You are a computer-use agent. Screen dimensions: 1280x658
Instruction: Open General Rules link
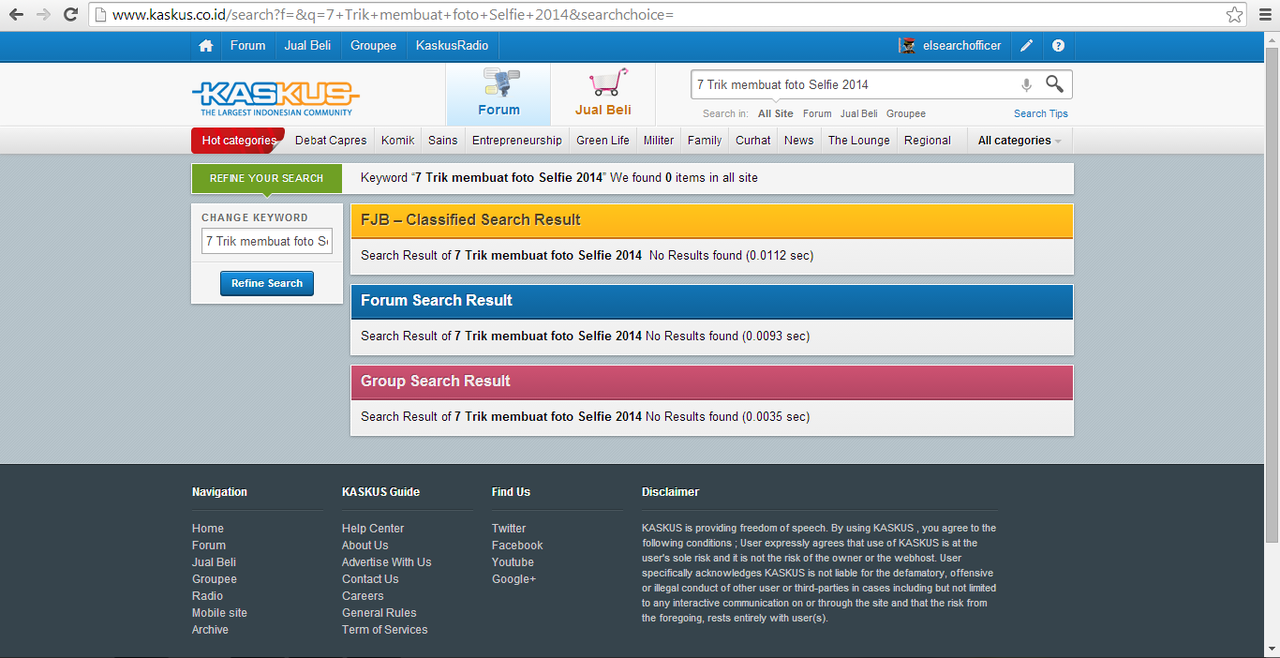pyautogui.click(x=379, y=613)
